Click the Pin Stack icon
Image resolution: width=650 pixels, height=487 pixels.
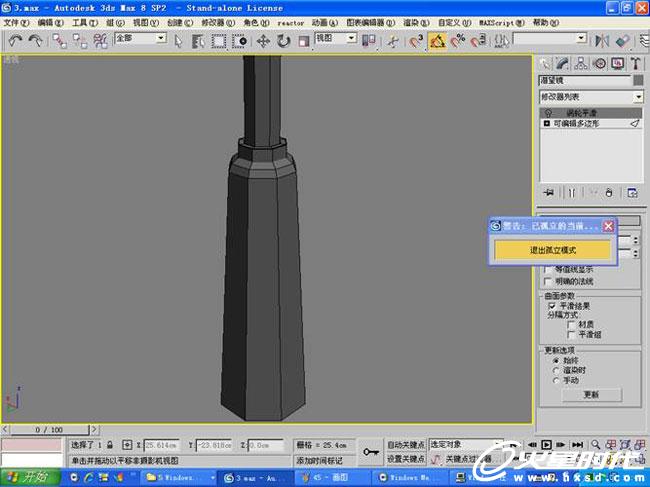click(x=549, y=193)
